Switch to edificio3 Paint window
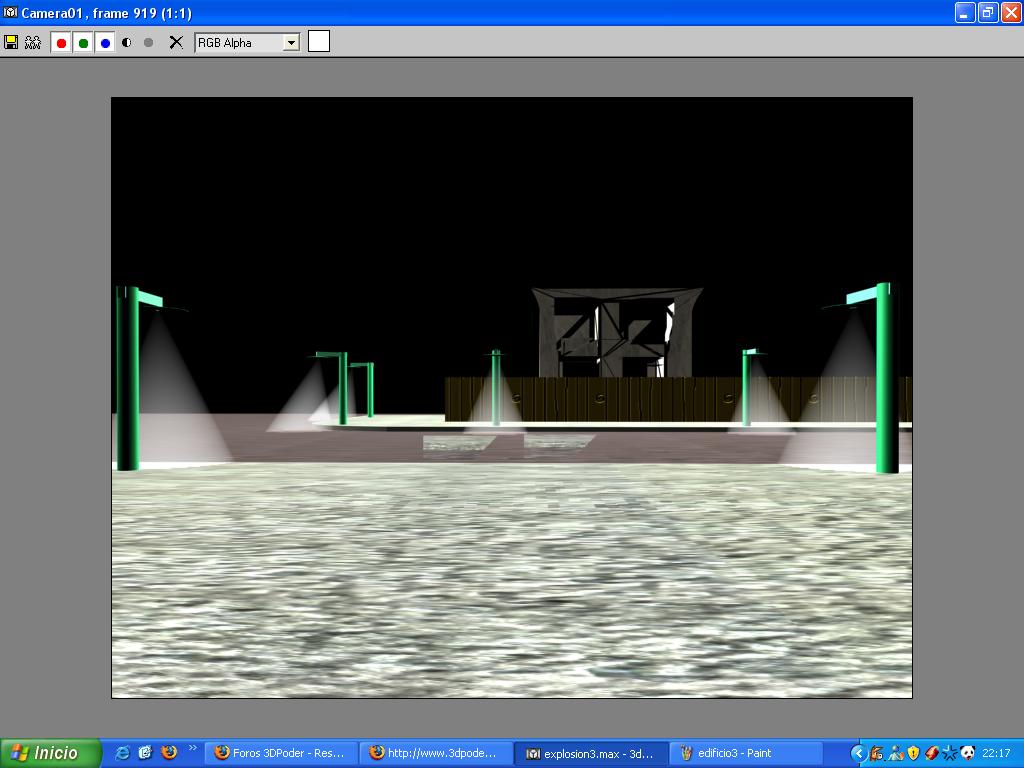 745,753
